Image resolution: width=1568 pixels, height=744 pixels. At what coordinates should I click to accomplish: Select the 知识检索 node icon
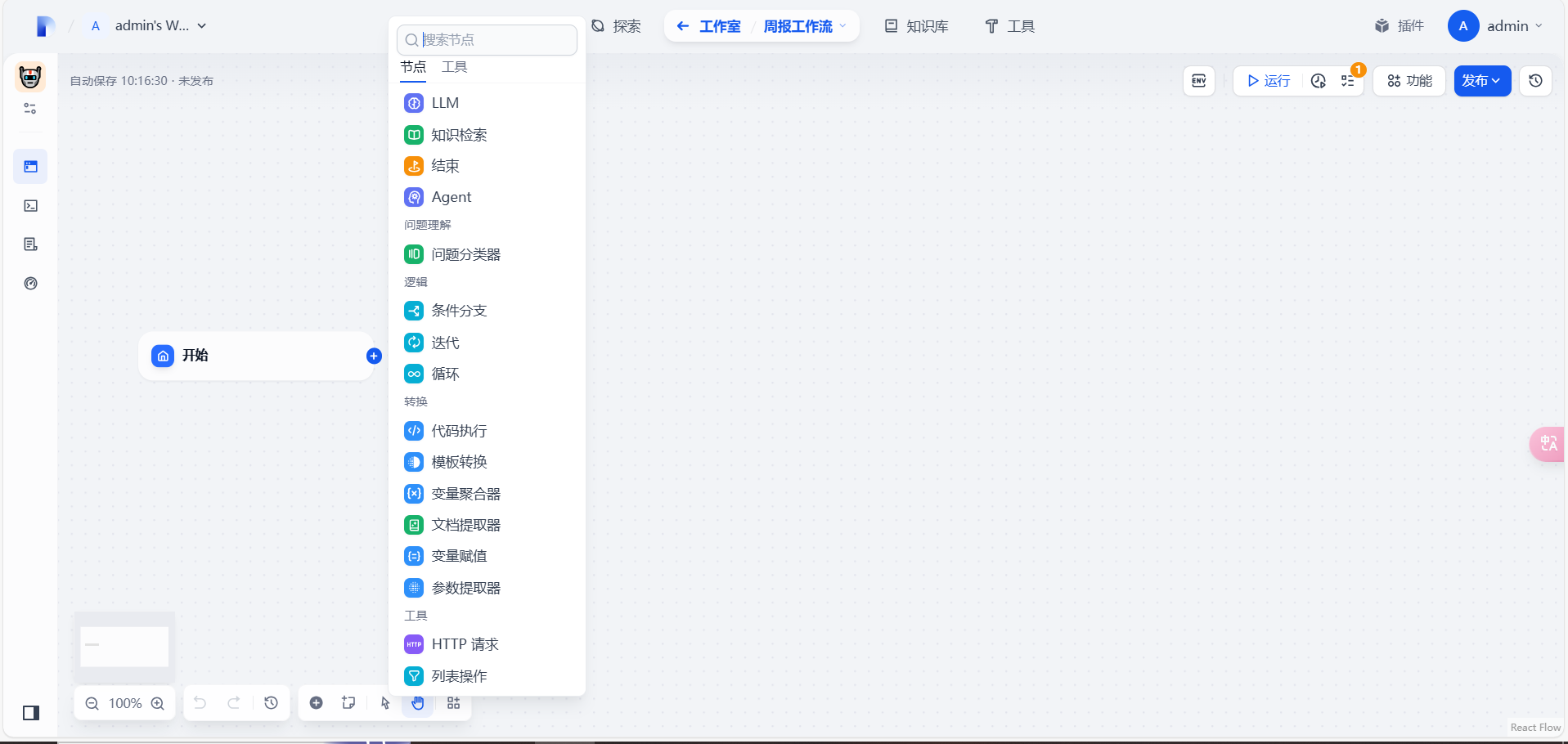click(414, 135)
